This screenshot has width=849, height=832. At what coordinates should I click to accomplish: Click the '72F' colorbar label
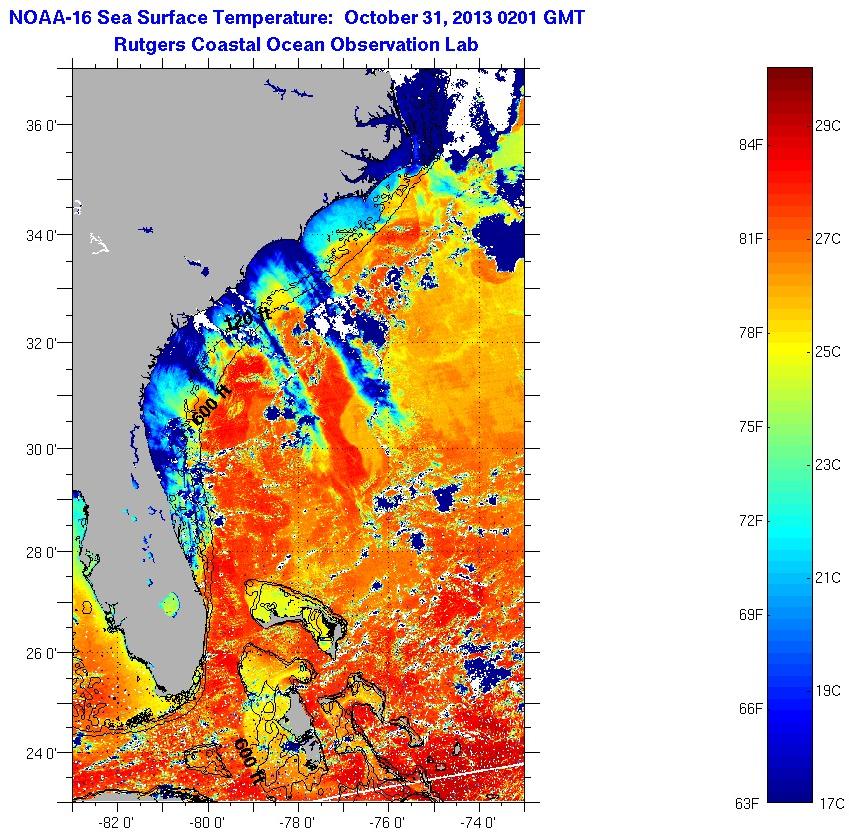751,521
